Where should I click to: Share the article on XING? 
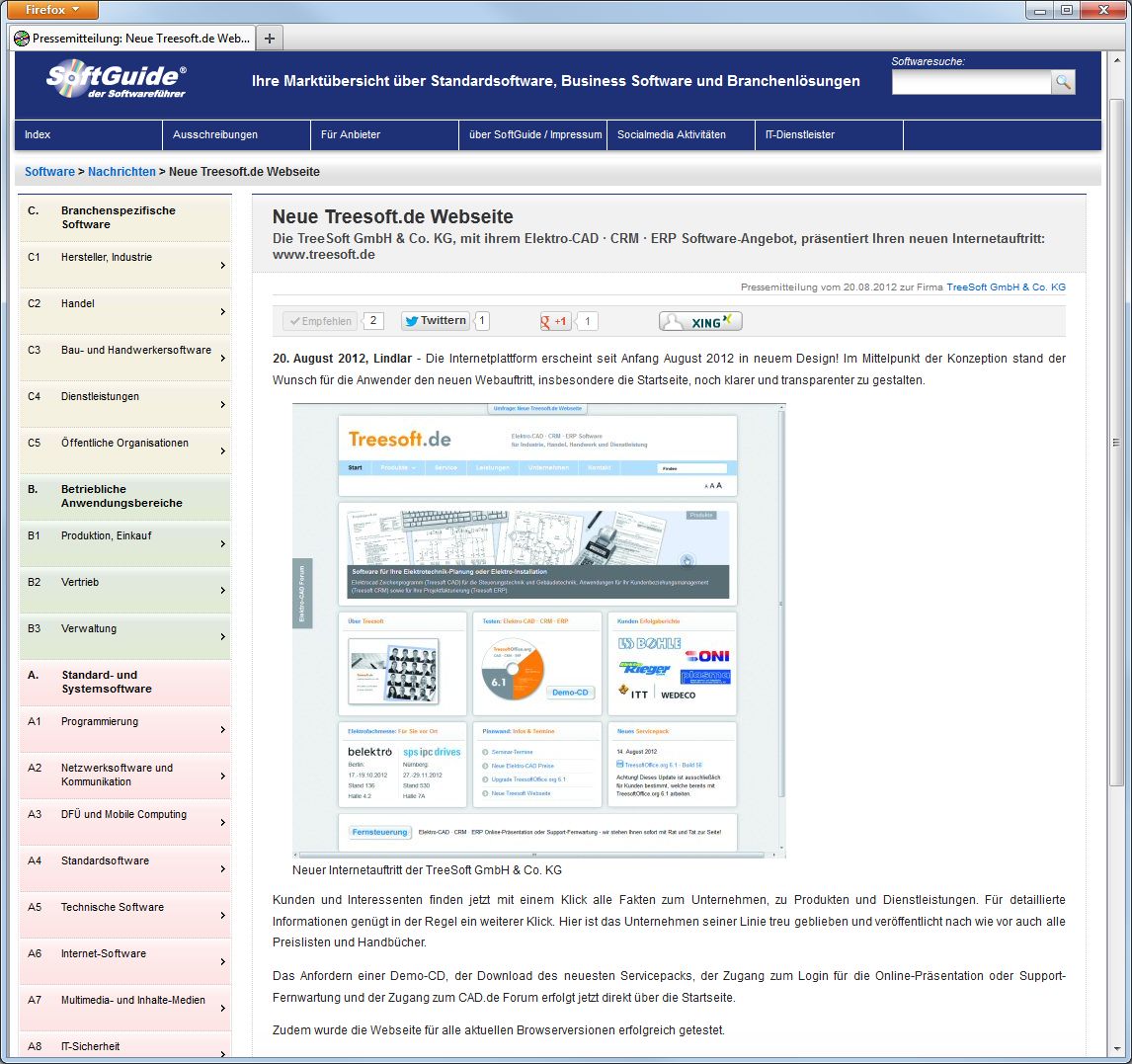700,321
